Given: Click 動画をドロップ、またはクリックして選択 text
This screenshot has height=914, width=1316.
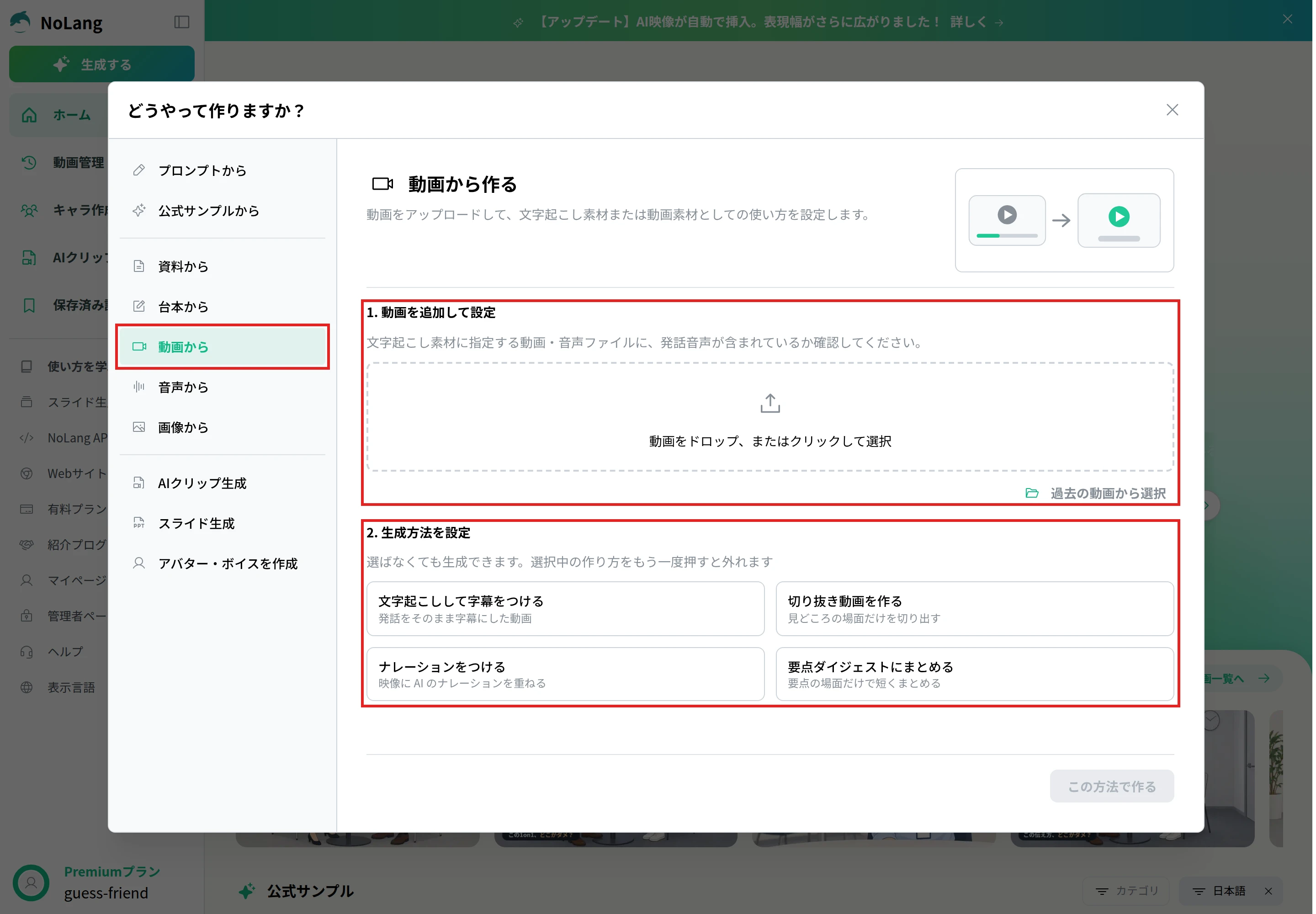Looking at the screenshot, I should 769,441.
